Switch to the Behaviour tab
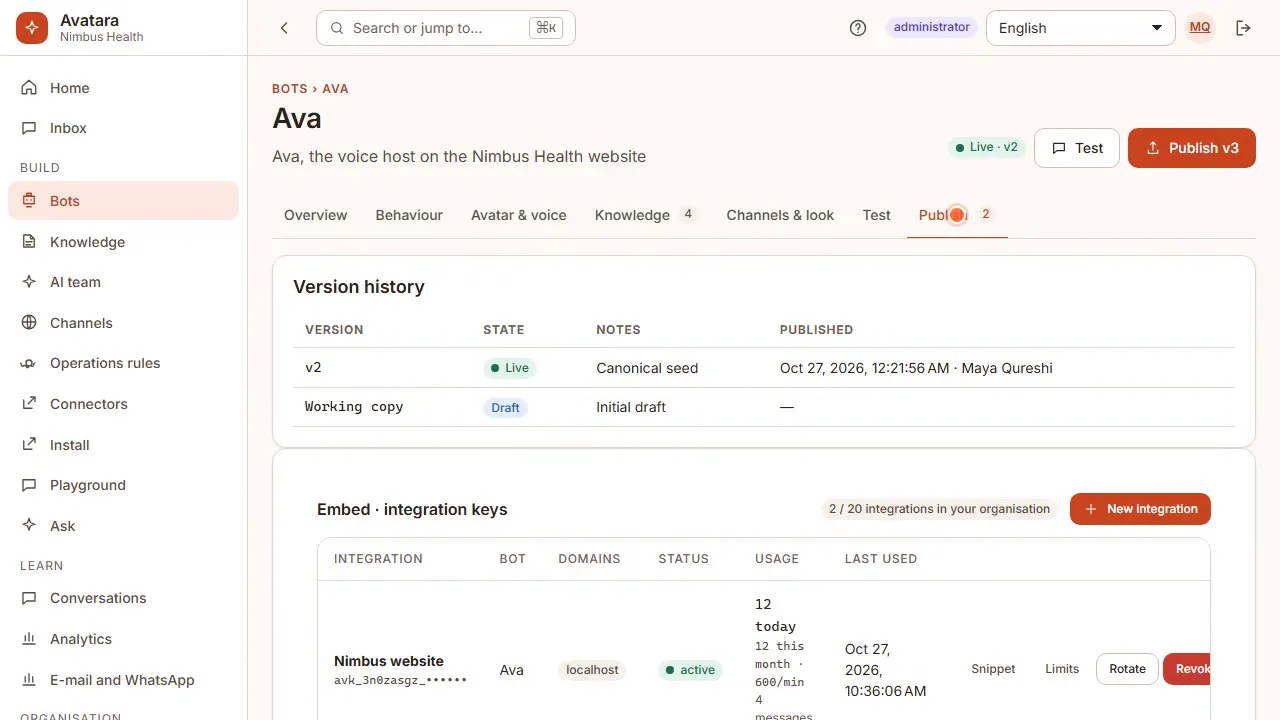The width and height of the screenshot is (1280, 720). (x=409, y=215)
